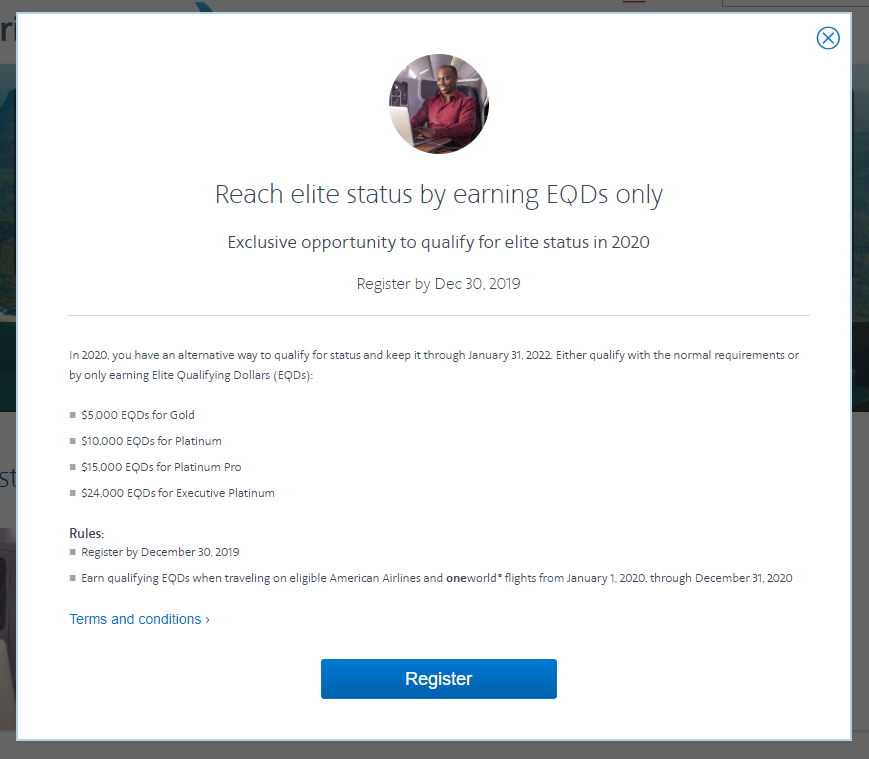Click the 'Exclusive opportunity to qualify' subtitle
The height and width of the screenshot is (759, 869).
tap(438, 242)
